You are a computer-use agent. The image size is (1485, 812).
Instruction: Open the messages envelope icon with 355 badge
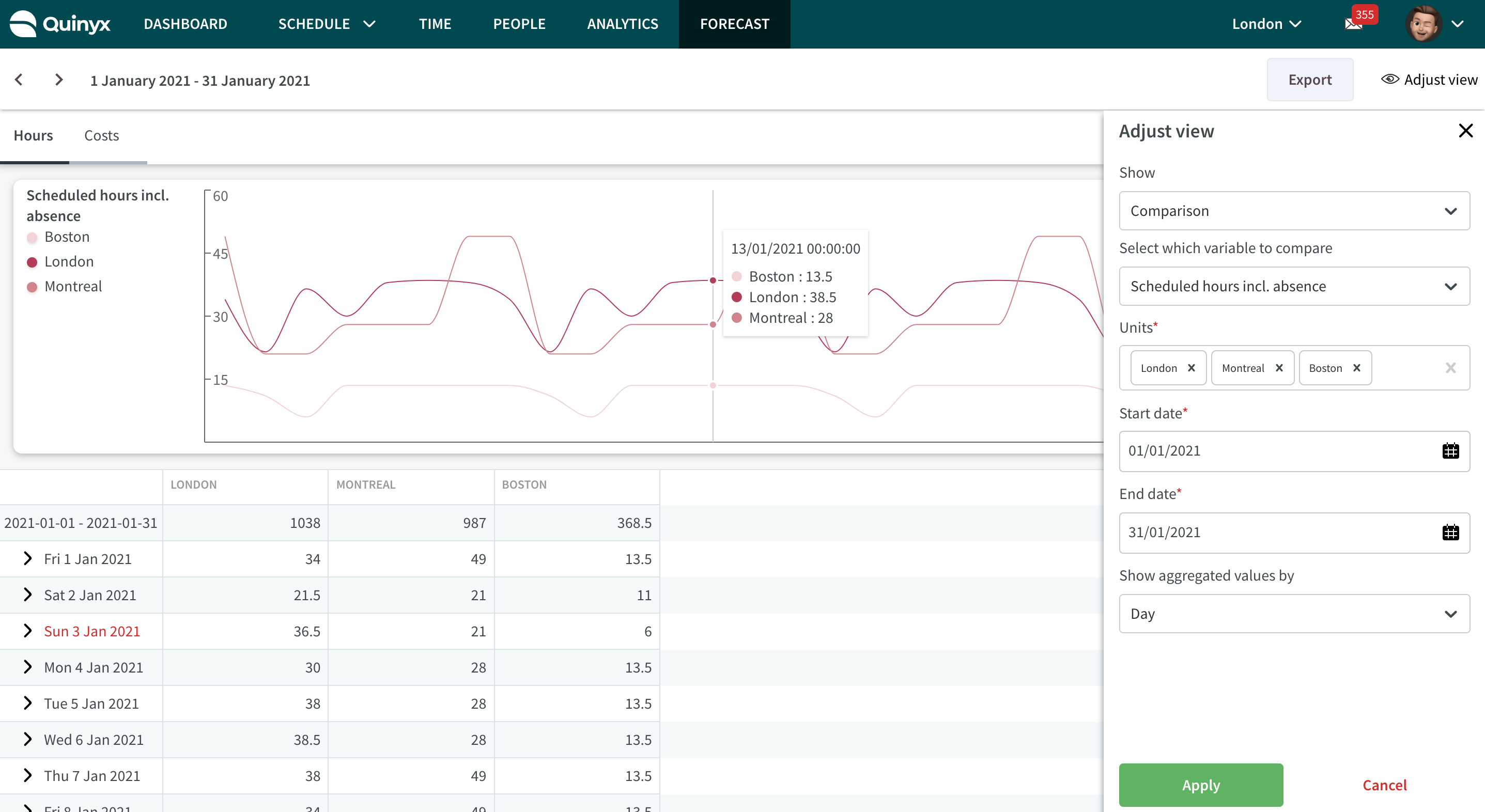tap(1353, 24)
